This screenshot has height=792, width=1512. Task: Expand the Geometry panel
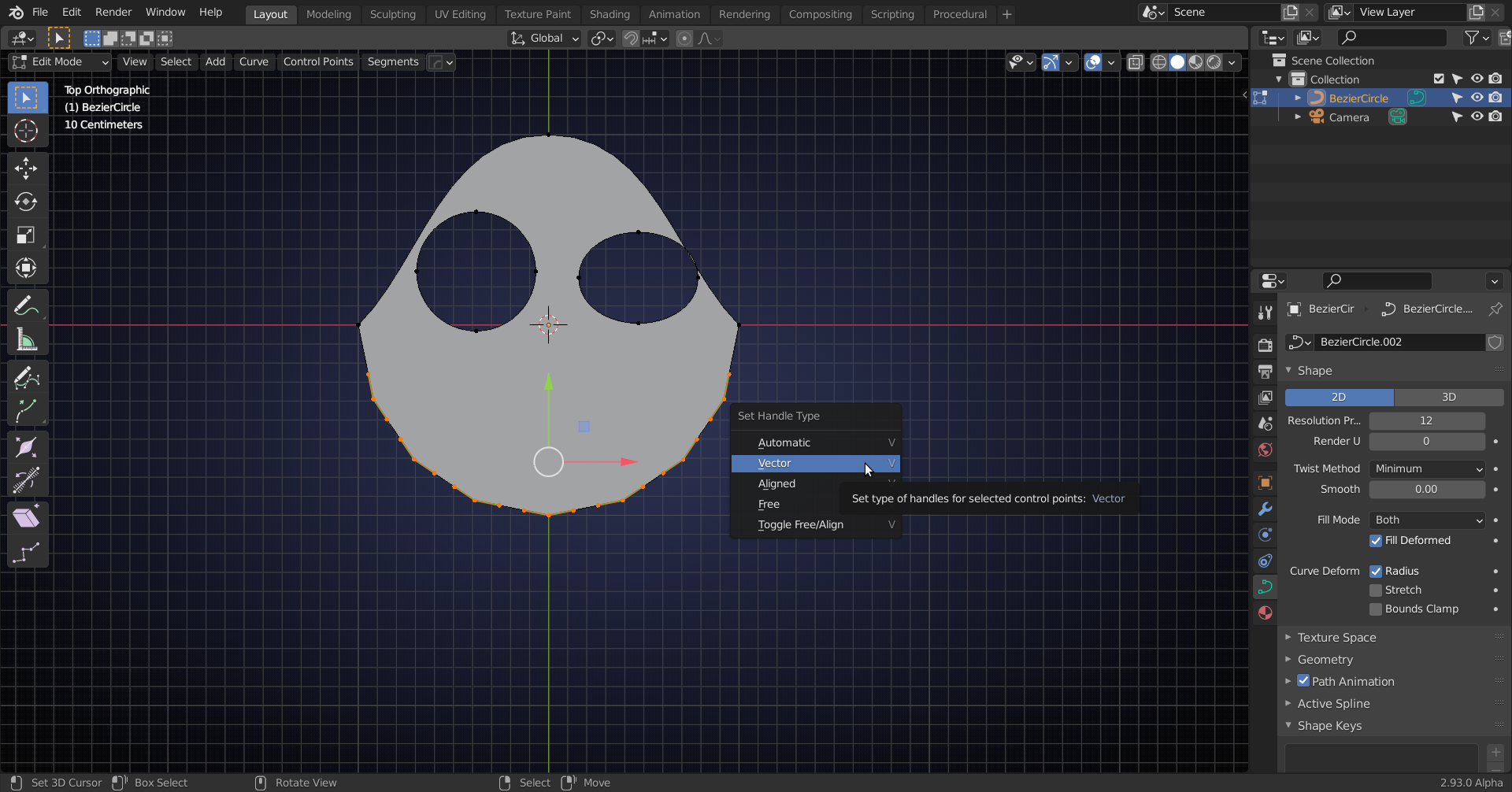point(1325,660)
